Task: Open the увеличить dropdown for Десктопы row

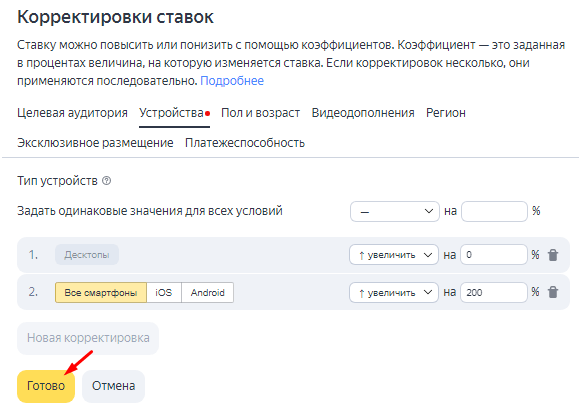Action: [394, 255]
